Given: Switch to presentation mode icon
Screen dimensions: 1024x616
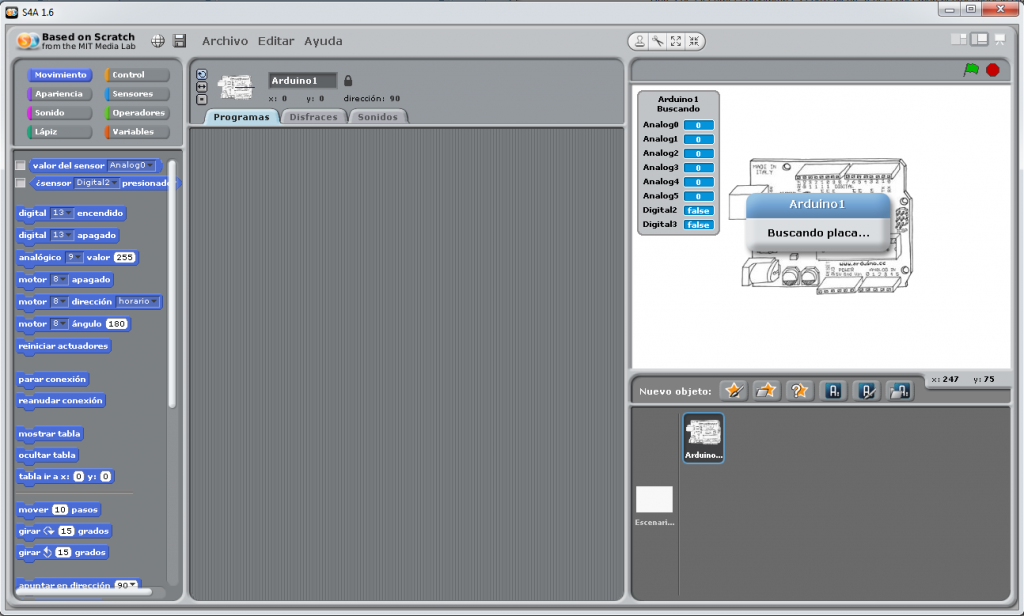Looking at the screenshot, I should [x=999, y=39].
